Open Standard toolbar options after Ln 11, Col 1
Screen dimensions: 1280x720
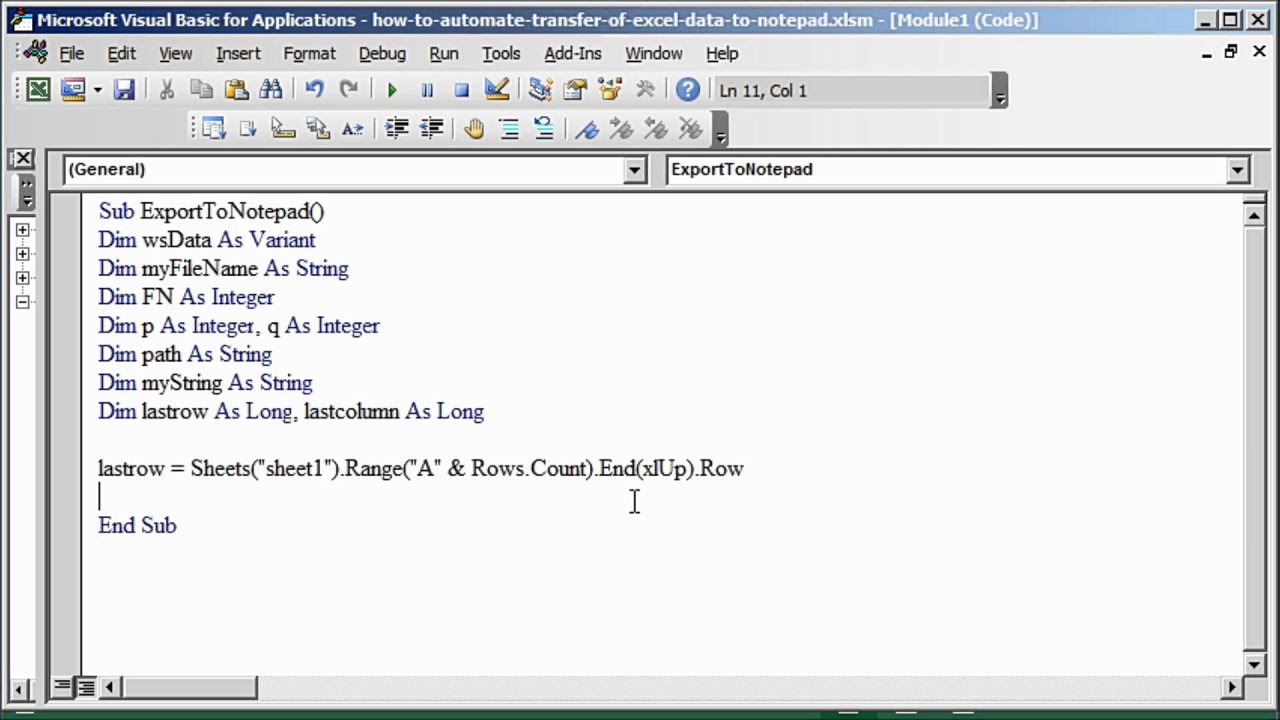[x=1000, y=91]
